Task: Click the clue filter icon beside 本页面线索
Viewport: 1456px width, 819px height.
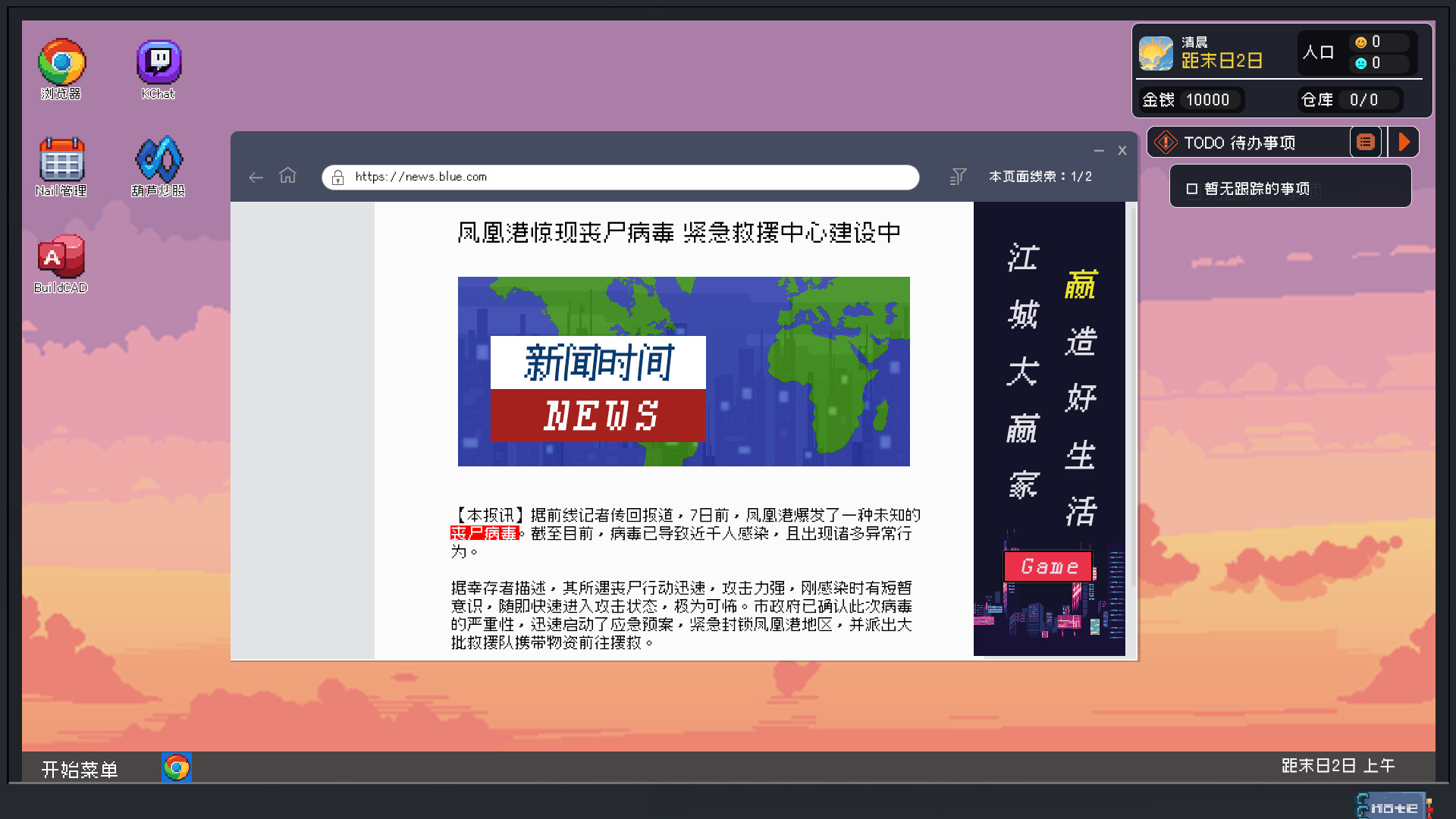Action: point(958,177)
